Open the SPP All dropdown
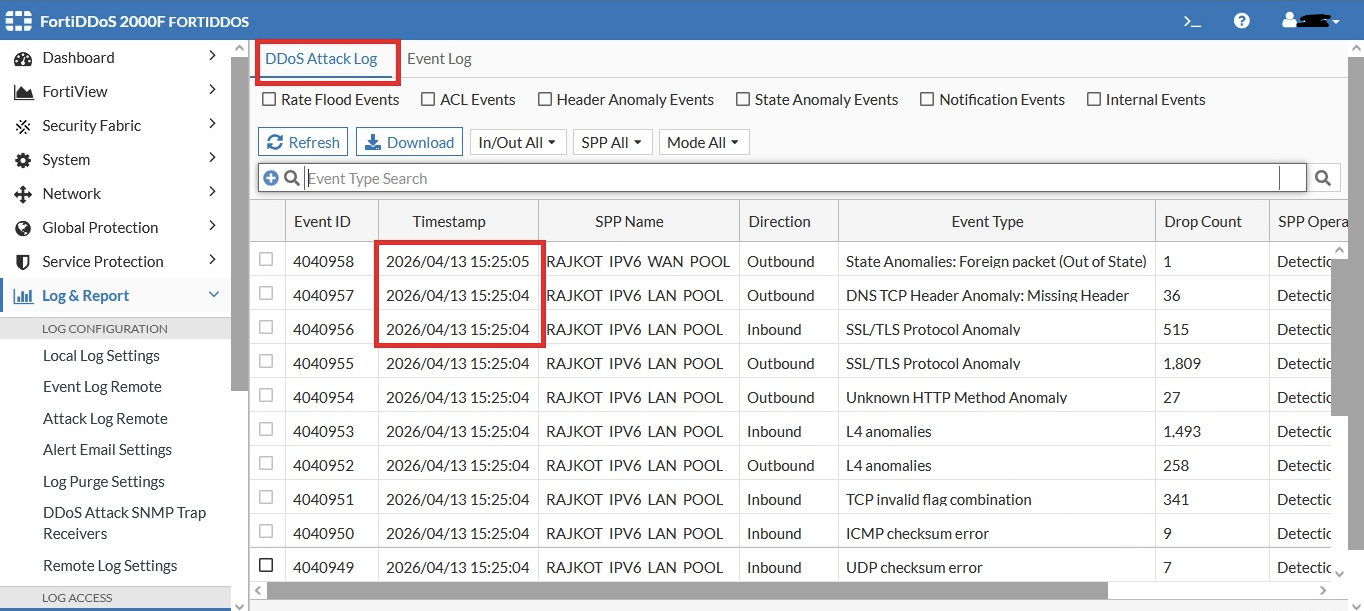 click(613, 142)
